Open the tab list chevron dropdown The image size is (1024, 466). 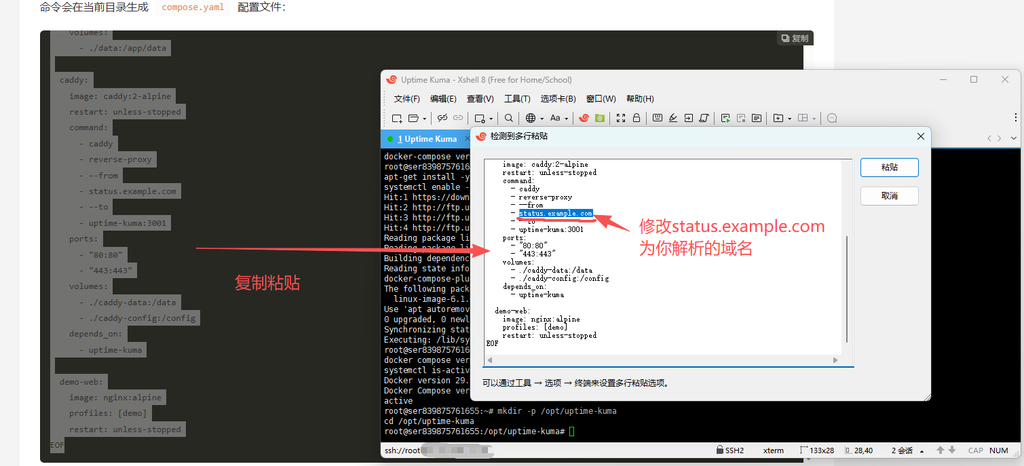point(1014,138)
